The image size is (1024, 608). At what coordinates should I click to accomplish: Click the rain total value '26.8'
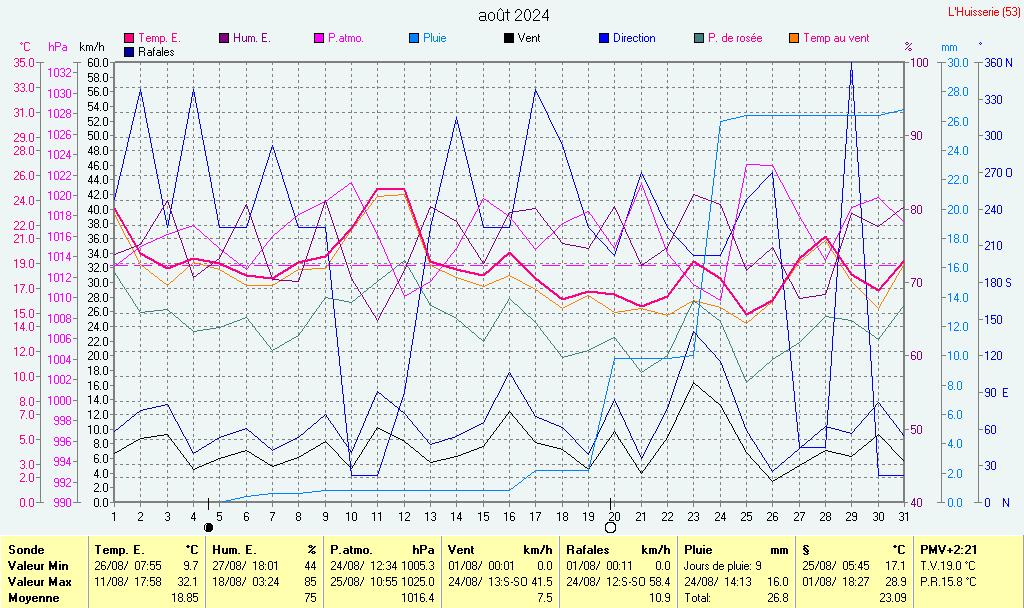[x=778, y=598]
